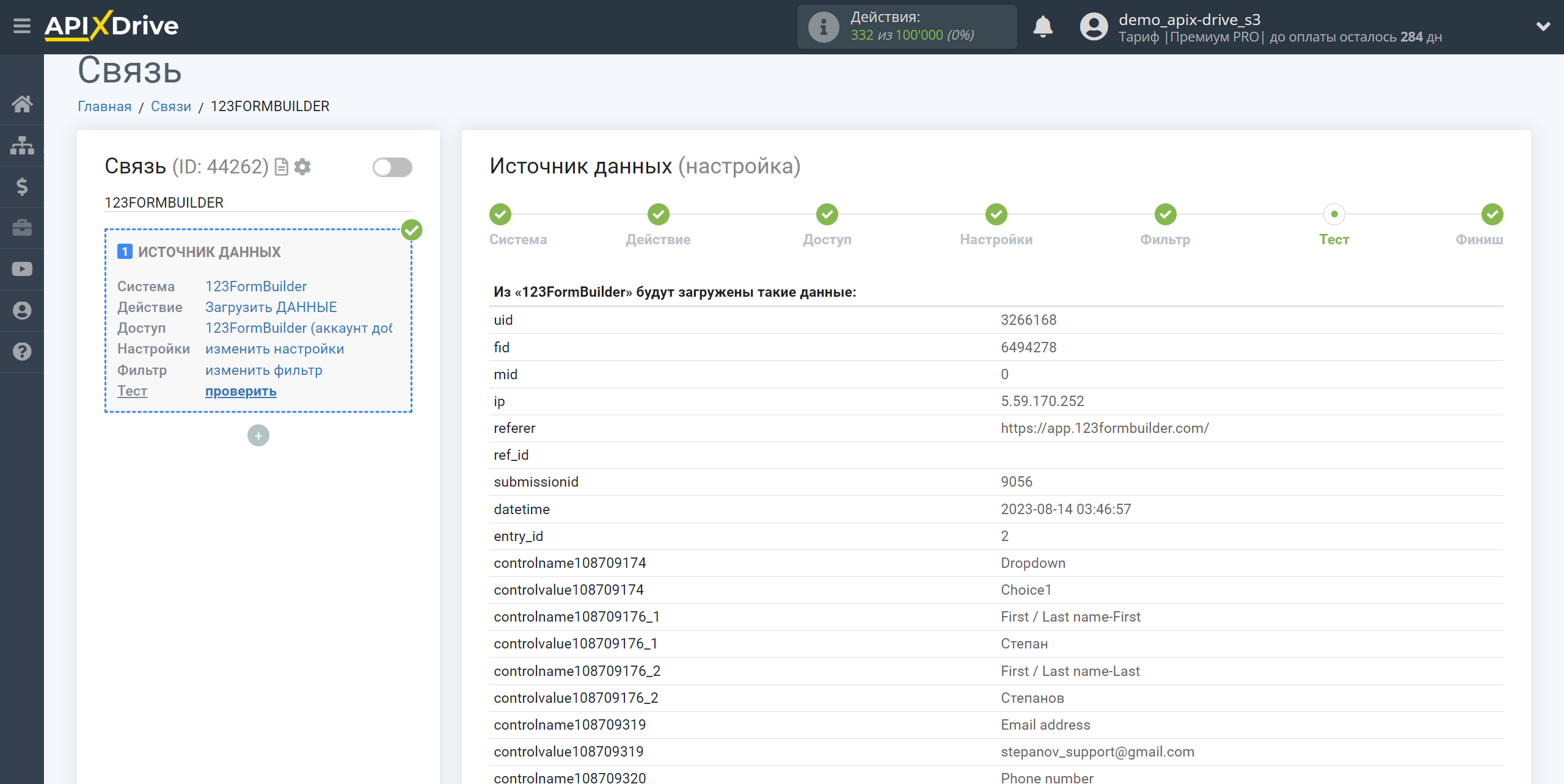Click the add block plus button

tap(258, 435)
